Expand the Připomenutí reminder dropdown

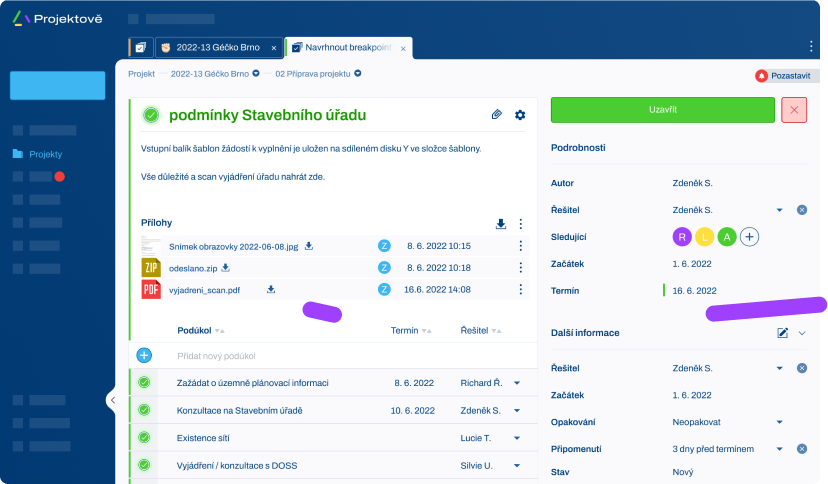click(x=779, y=449)
